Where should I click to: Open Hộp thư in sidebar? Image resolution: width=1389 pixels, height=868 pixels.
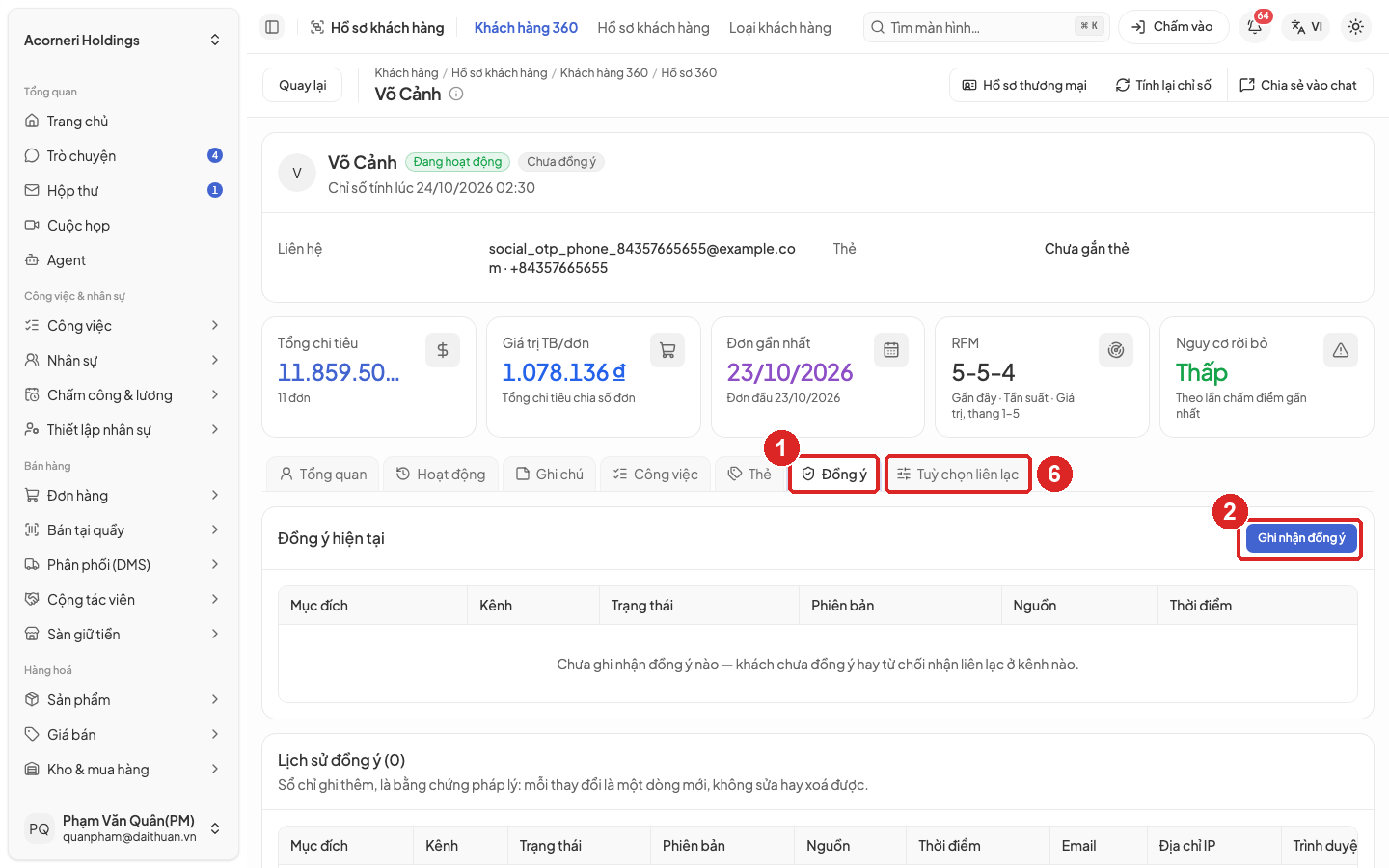point(123,191)
